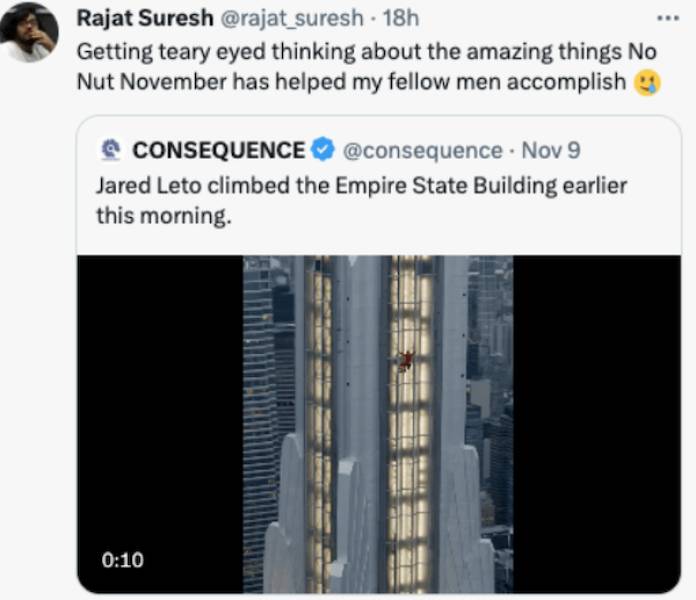Click the red climber in the video
696x600 pixels.
coord(406,360)
